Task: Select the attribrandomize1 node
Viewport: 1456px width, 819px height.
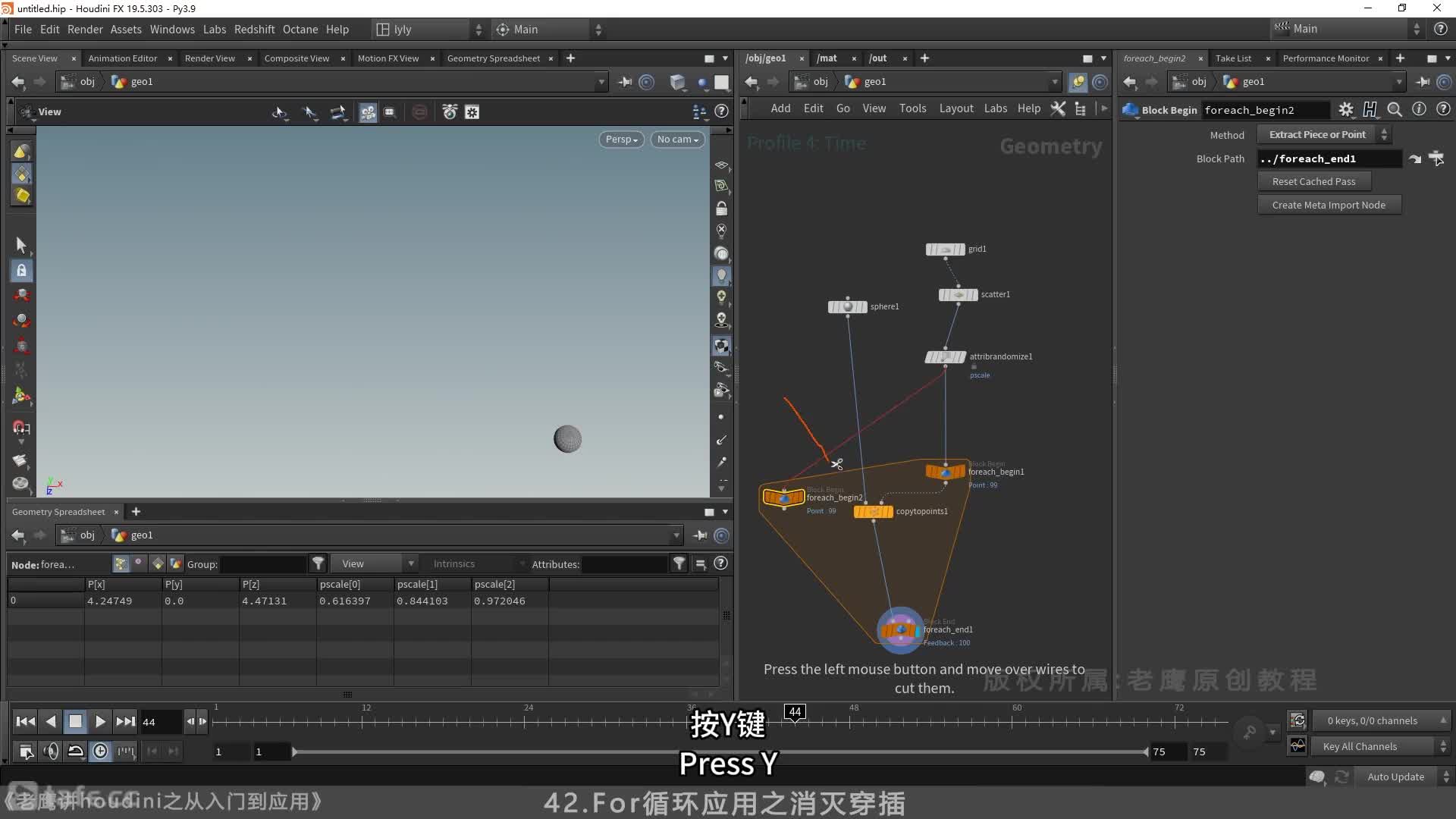Action: tap(944, 355)
